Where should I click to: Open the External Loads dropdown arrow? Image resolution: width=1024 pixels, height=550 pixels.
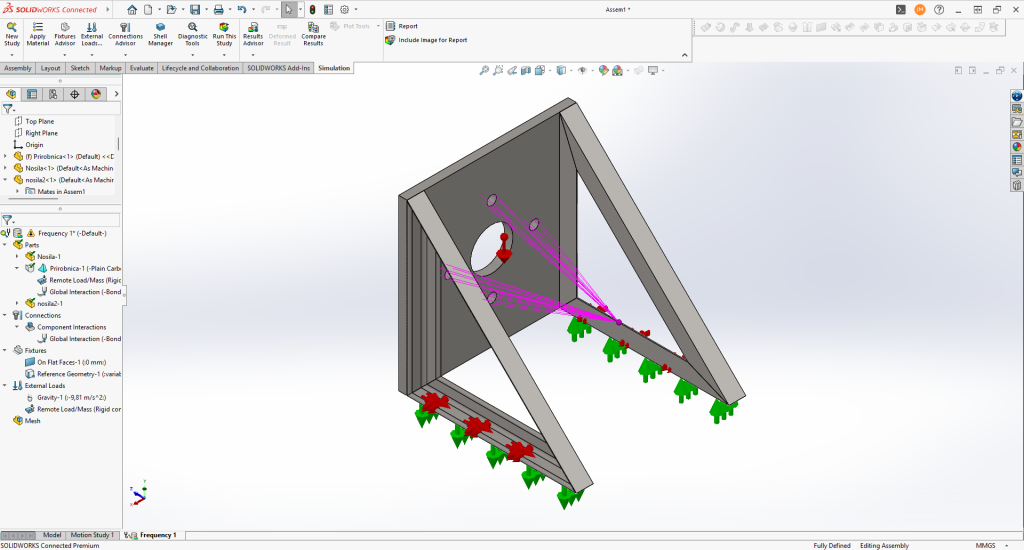(91, 55)
